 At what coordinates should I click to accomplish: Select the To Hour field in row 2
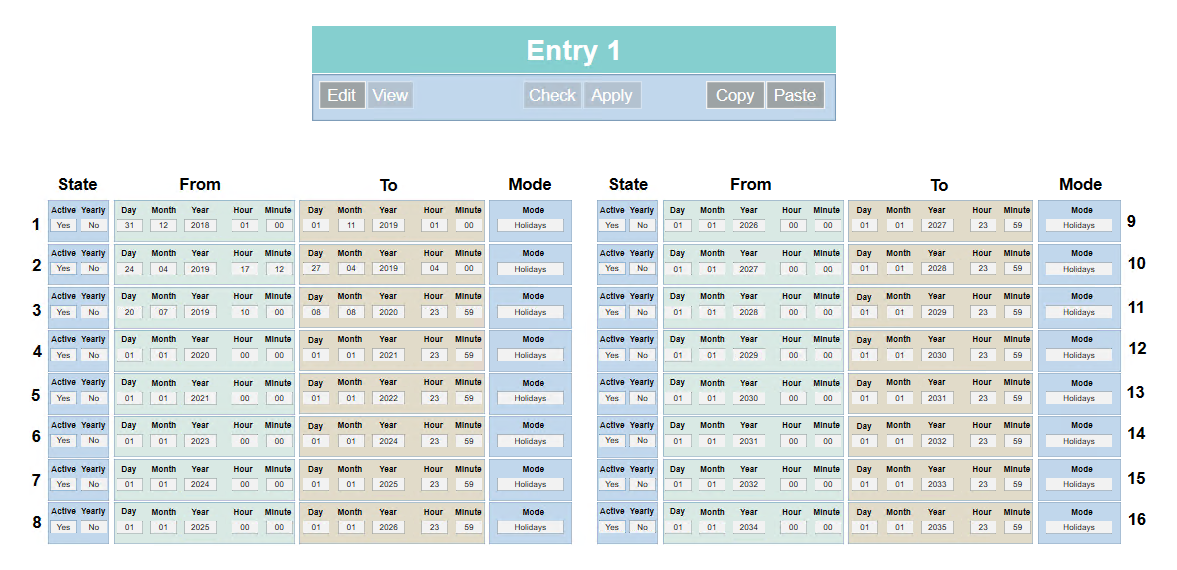[433, 269]
